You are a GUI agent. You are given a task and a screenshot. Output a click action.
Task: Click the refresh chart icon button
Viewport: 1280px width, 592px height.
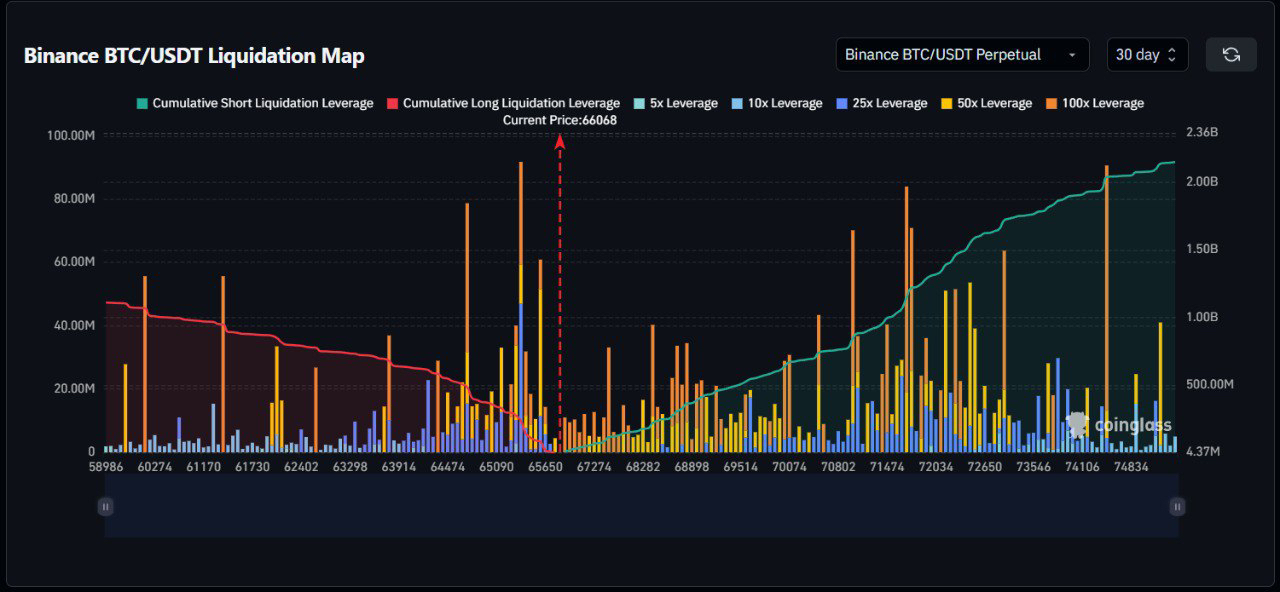[x=1231, y=55]
